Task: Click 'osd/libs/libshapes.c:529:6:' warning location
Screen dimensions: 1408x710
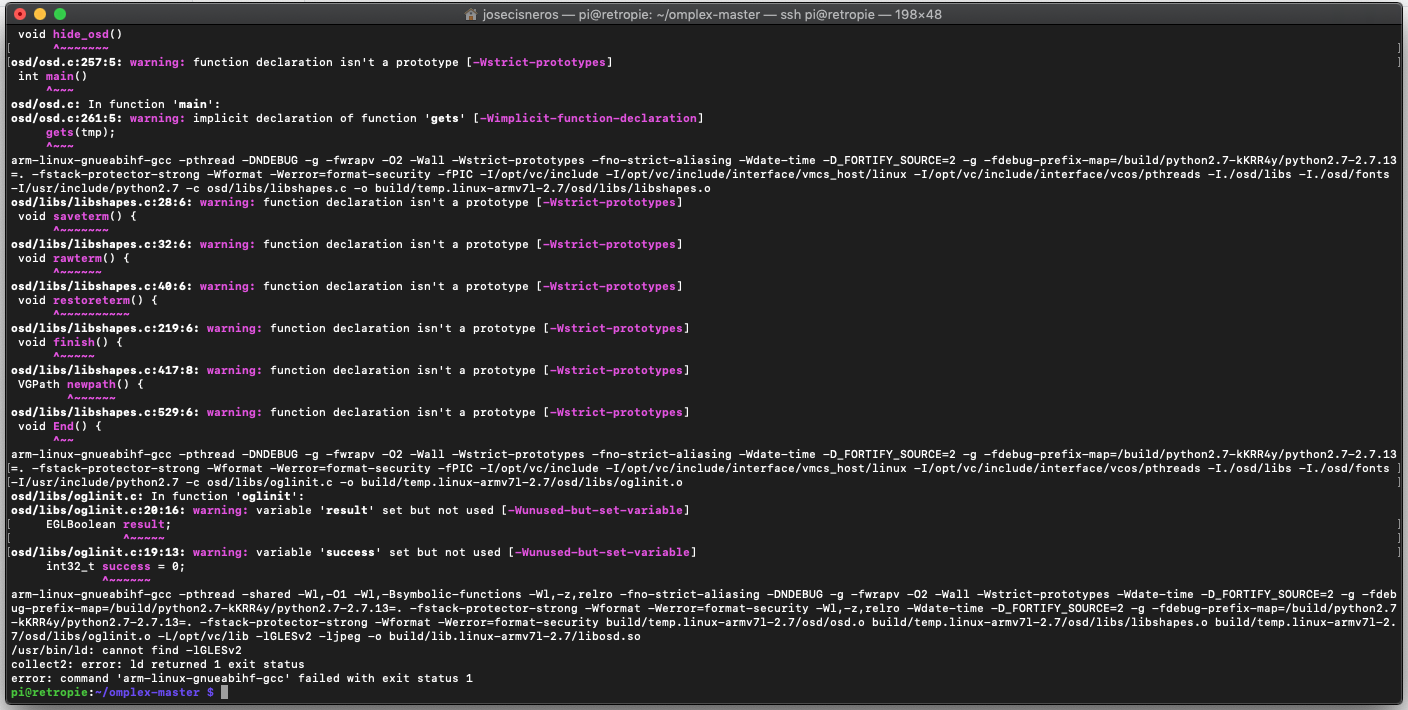Action: click(105, 412)
